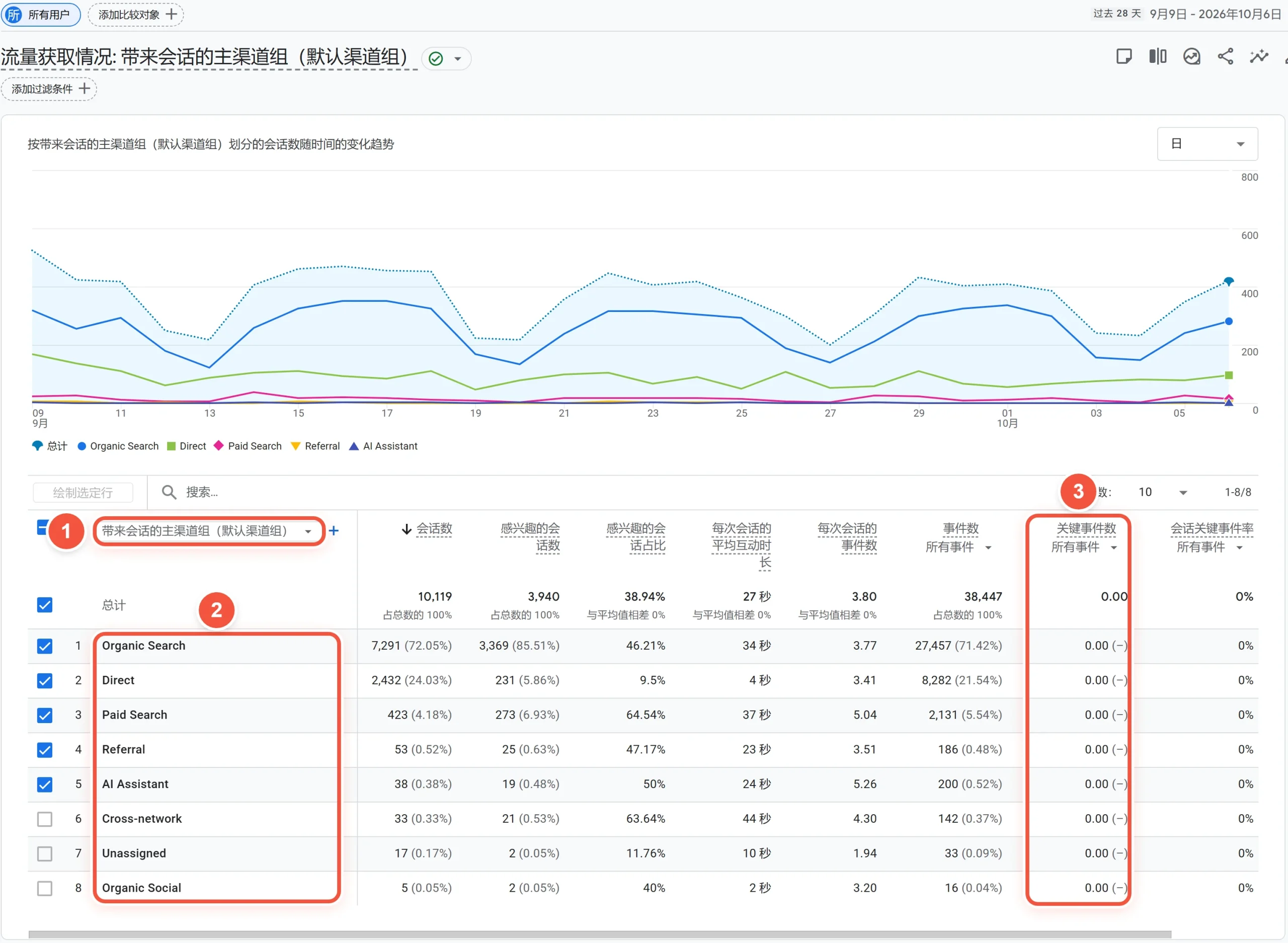Click the Organic Search legend swatch

pyautogui.click(x=82, y=446)
